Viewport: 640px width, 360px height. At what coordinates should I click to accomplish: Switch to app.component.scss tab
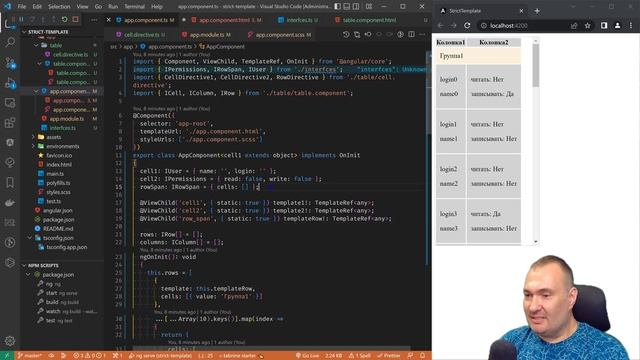(x=280, y=35)
